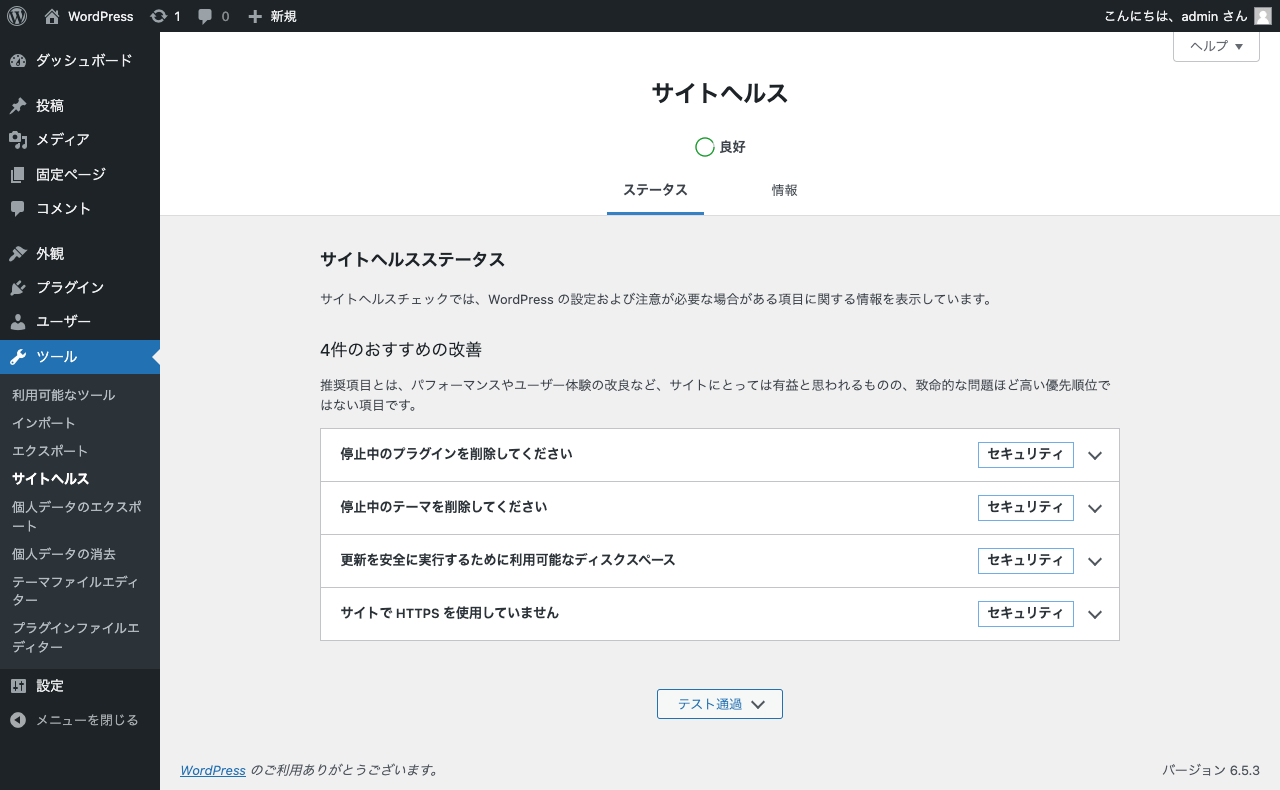Viewport: 1280px width, 790px height.
Task: Expand the 停止中のテーマを削除してください chevron
Action: point(1095,508)
